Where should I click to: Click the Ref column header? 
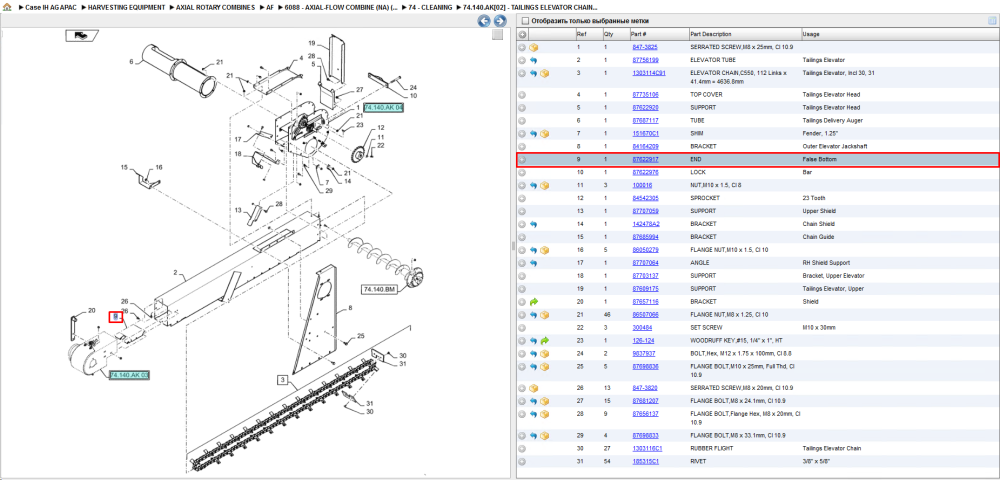click(582, 34)
